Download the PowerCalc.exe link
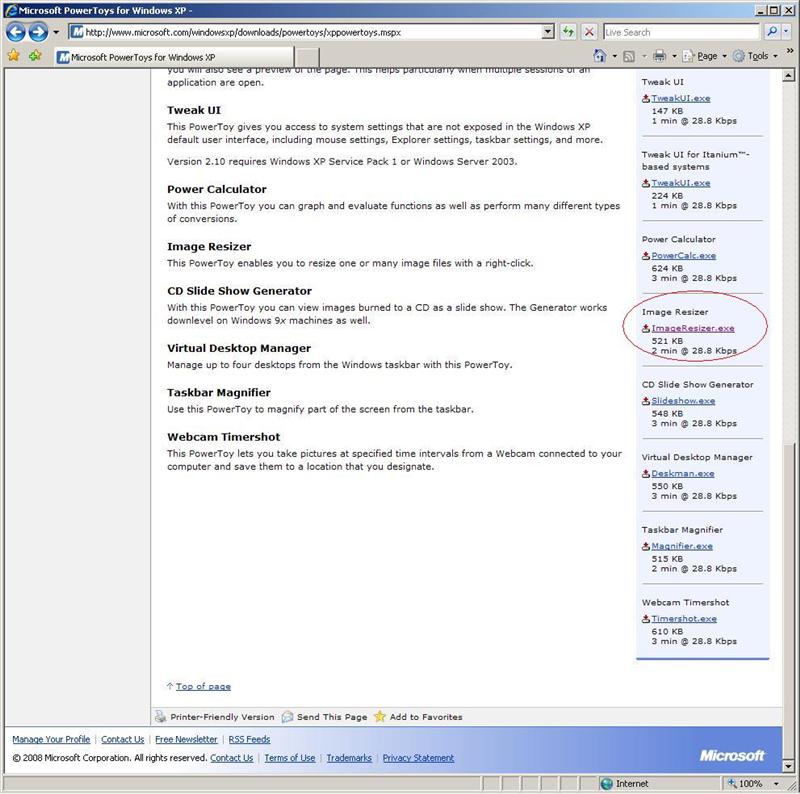The height and width of the screenshot is (794, 800). coord(684,256)
